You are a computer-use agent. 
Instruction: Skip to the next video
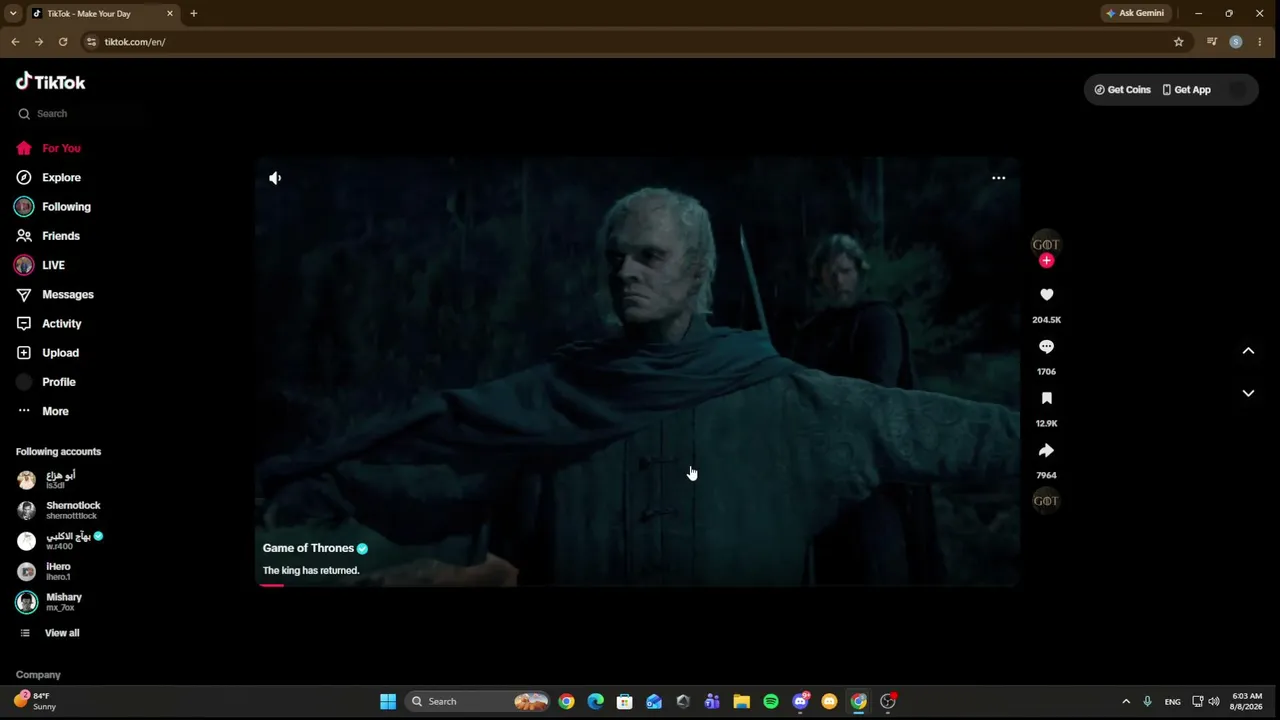coord(1248,394)
